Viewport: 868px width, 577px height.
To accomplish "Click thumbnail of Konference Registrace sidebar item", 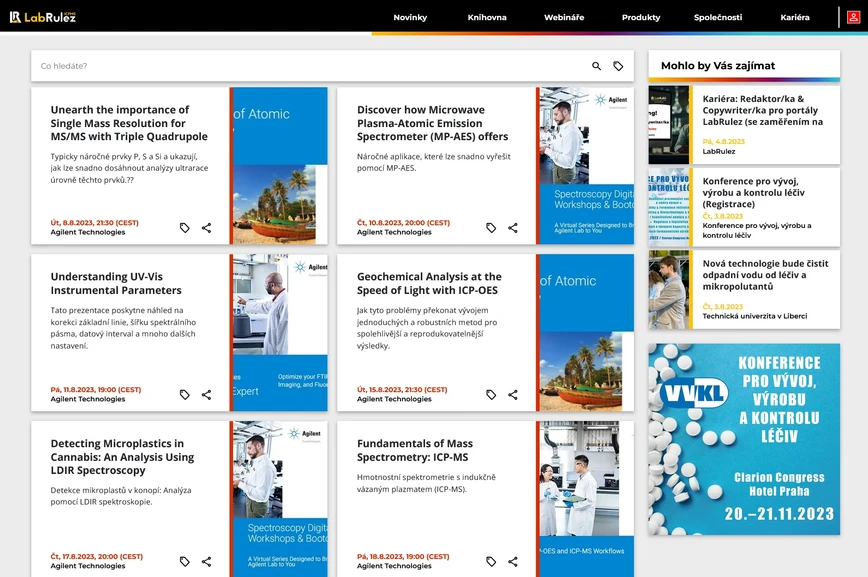I will point(669,207).
